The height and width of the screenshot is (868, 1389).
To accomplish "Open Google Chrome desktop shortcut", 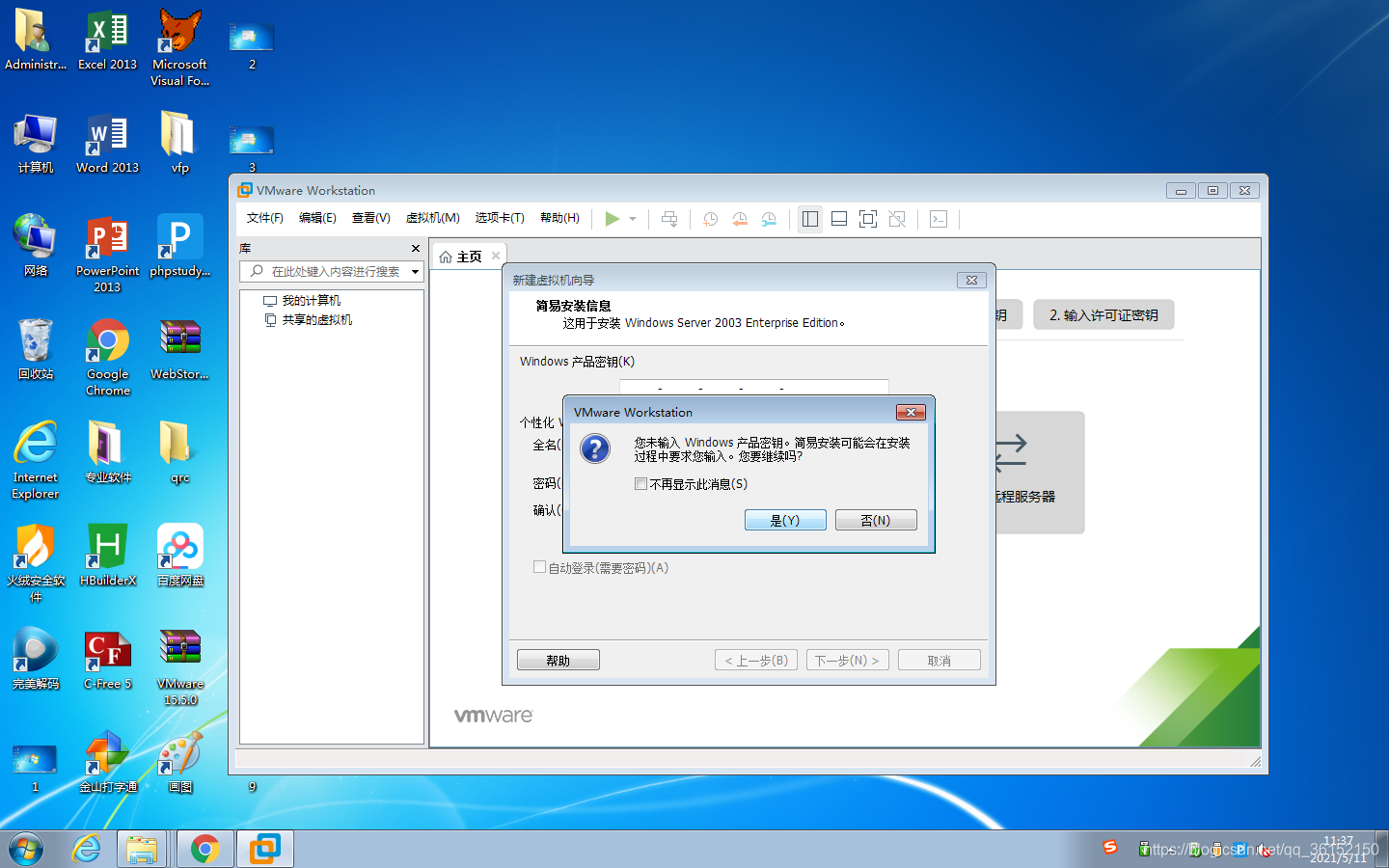I will click(x=107, y=358).
